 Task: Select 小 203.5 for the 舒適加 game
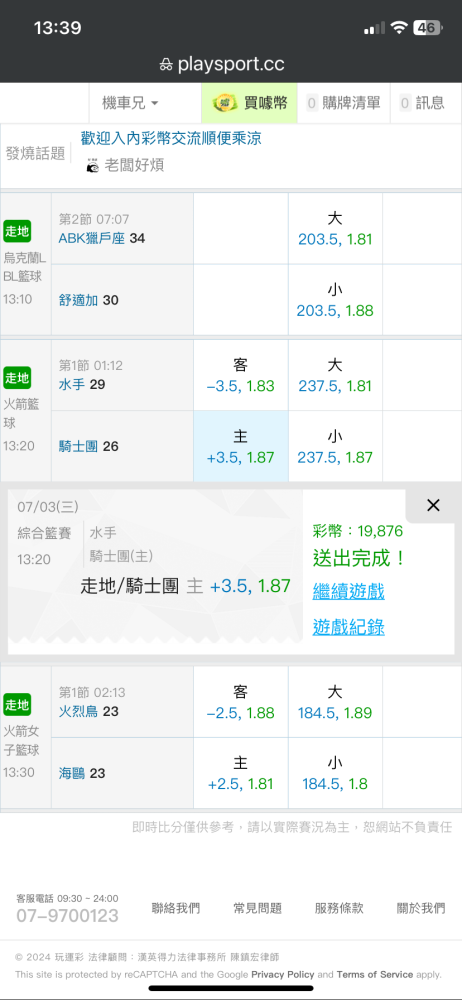336,300
